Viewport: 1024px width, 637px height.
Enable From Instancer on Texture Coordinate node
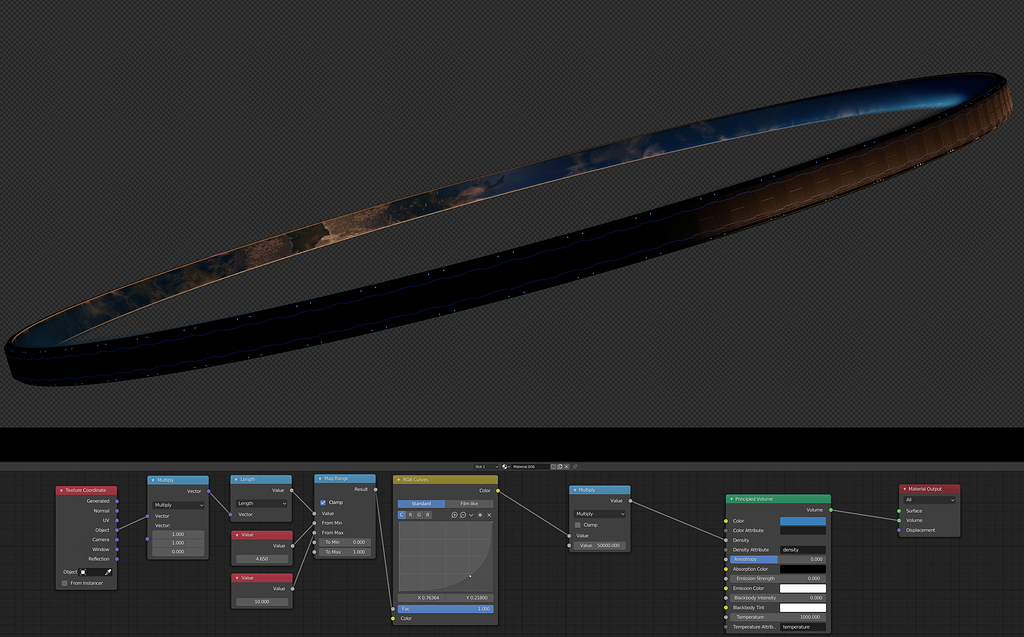(x=64, y=584)
